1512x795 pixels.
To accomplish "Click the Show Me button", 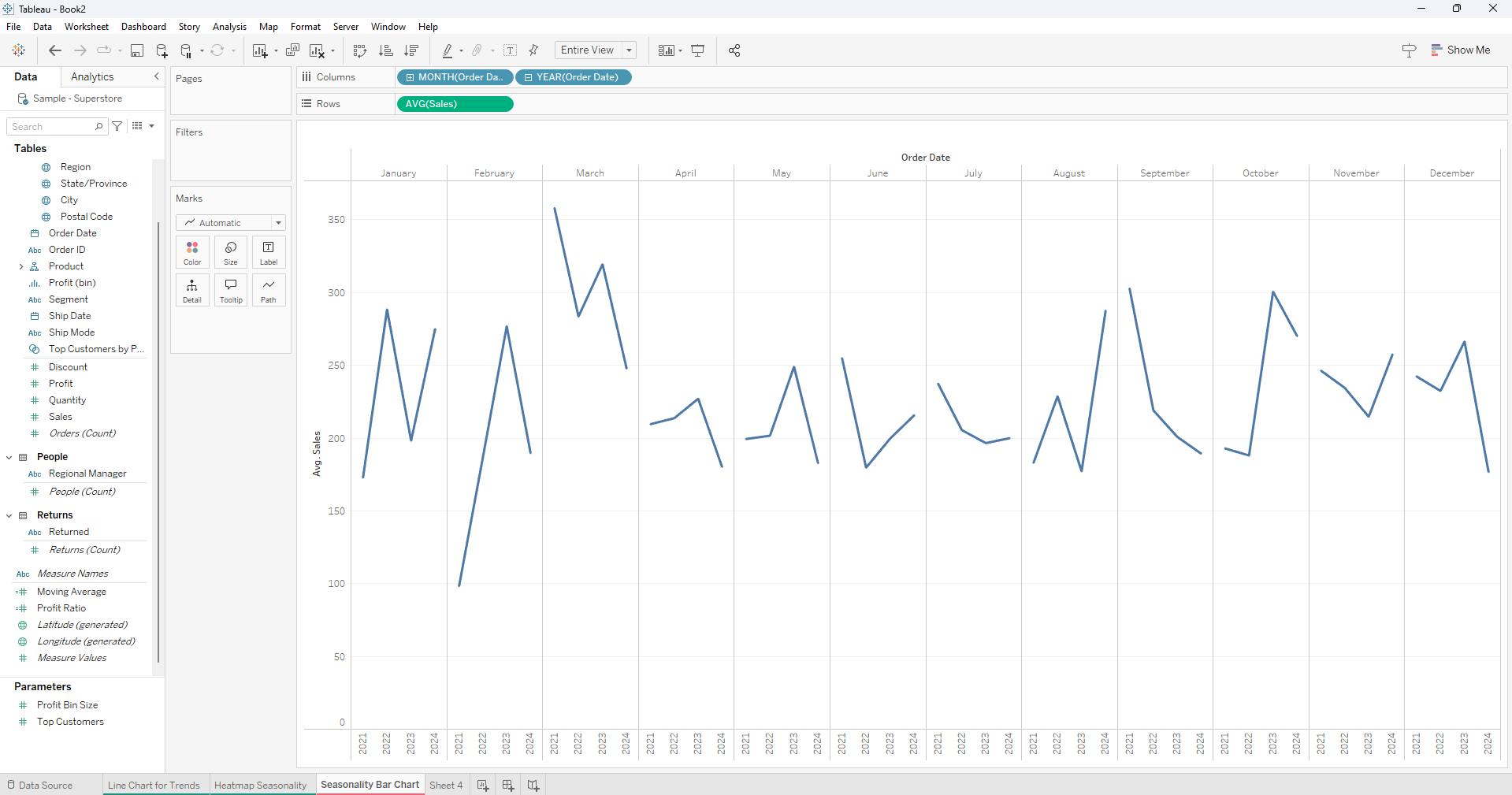I will click(1461, 50).
